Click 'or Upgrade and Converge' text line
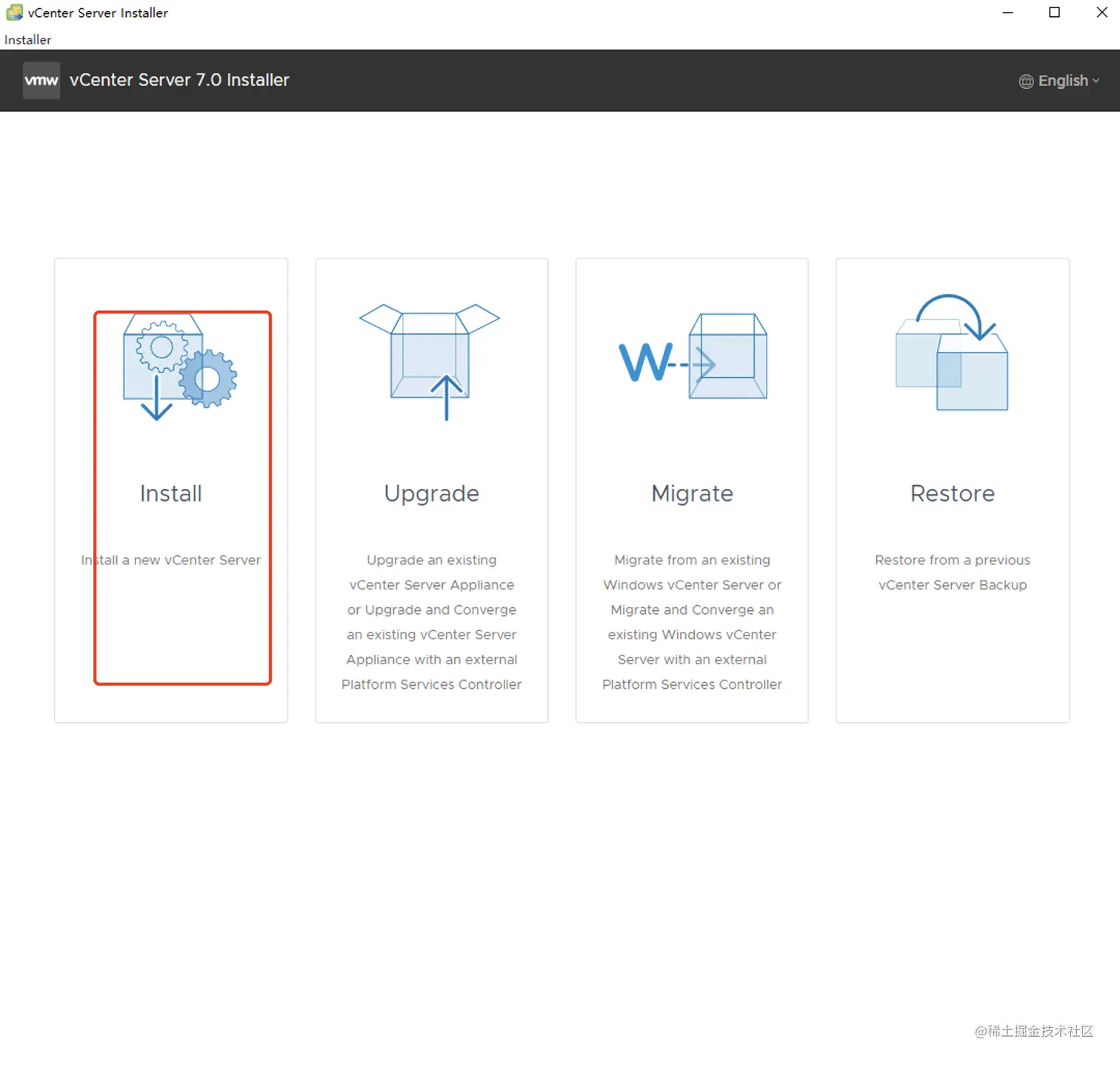This screenshot has height=1065, width=1120. click(432, 610)
